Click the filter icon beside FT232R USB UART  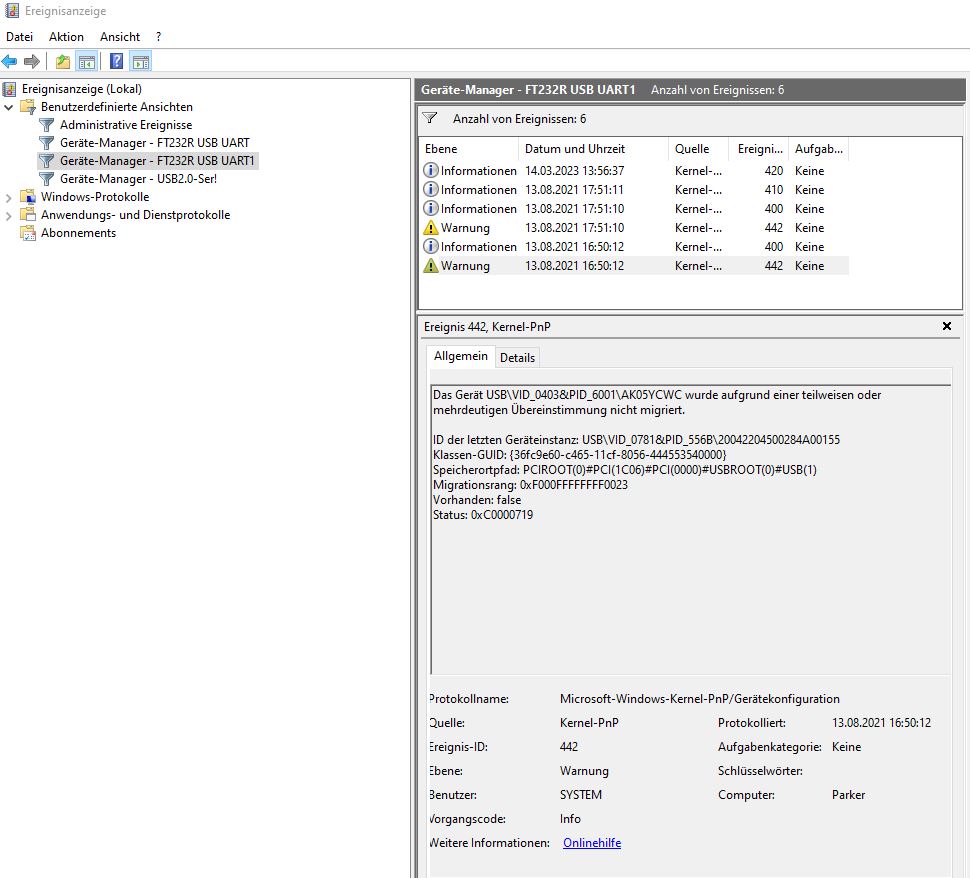[46, 143]
